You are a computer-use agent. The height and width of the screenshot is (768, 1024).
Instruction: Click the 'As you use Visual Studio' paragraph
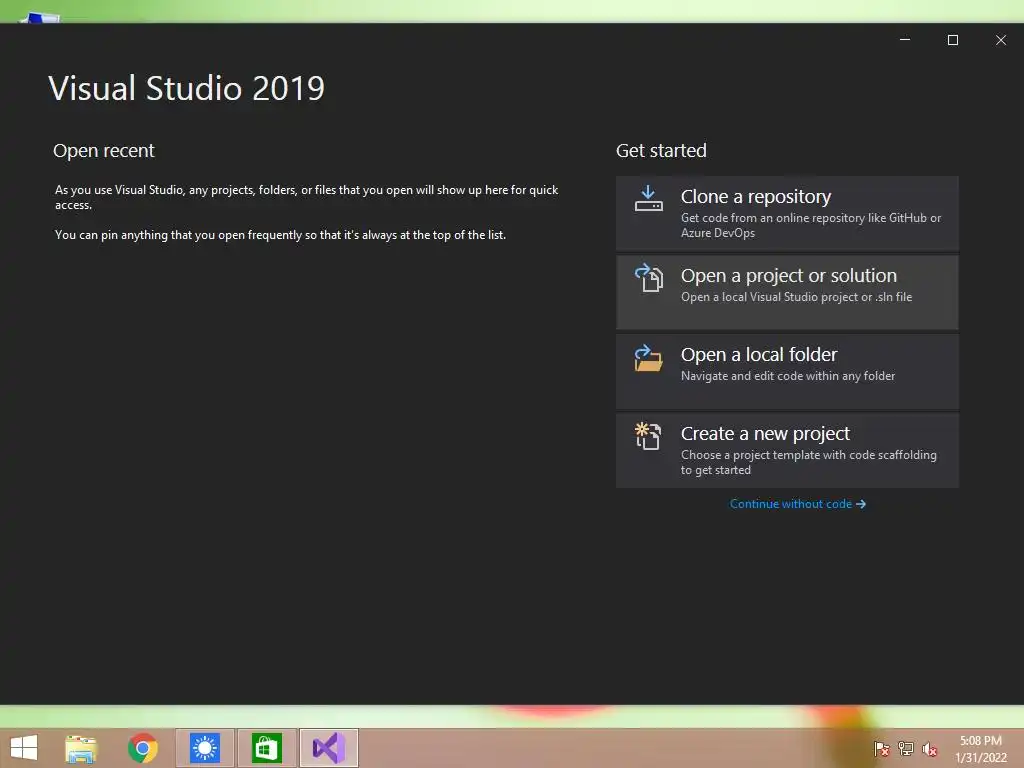[306, 197]
